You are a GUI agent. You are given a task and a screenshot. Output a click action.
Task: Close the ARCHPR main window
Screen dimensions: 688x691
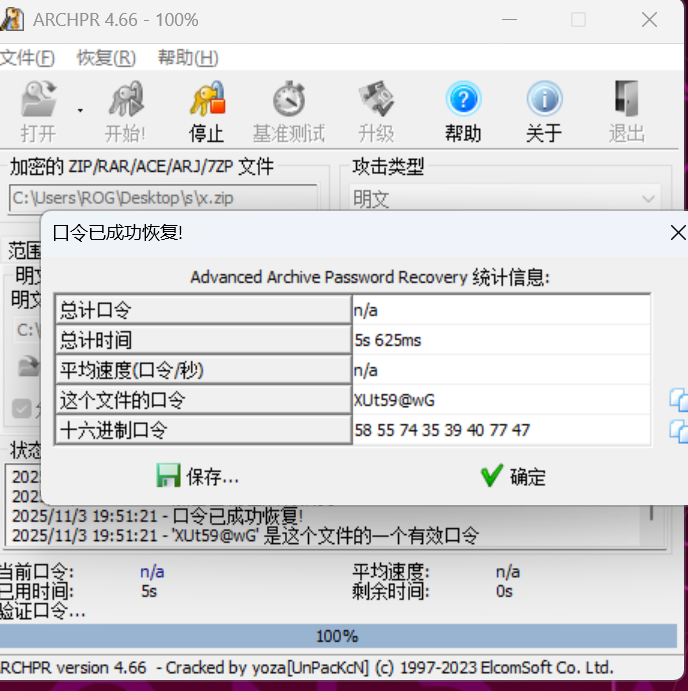pyautogui.click(x=649, y=20)
